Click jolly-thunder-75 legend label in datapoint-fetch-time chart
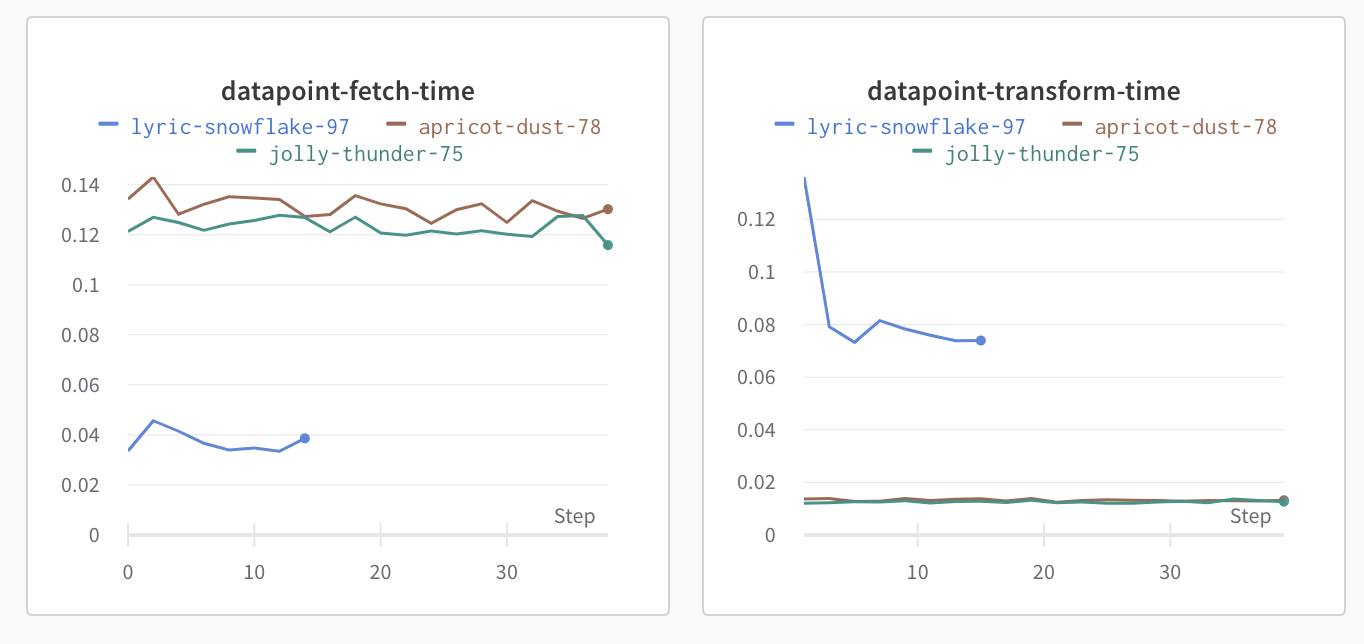This screenshot has height=644, width=1364. pyautogui.click(x=366, y=154)
